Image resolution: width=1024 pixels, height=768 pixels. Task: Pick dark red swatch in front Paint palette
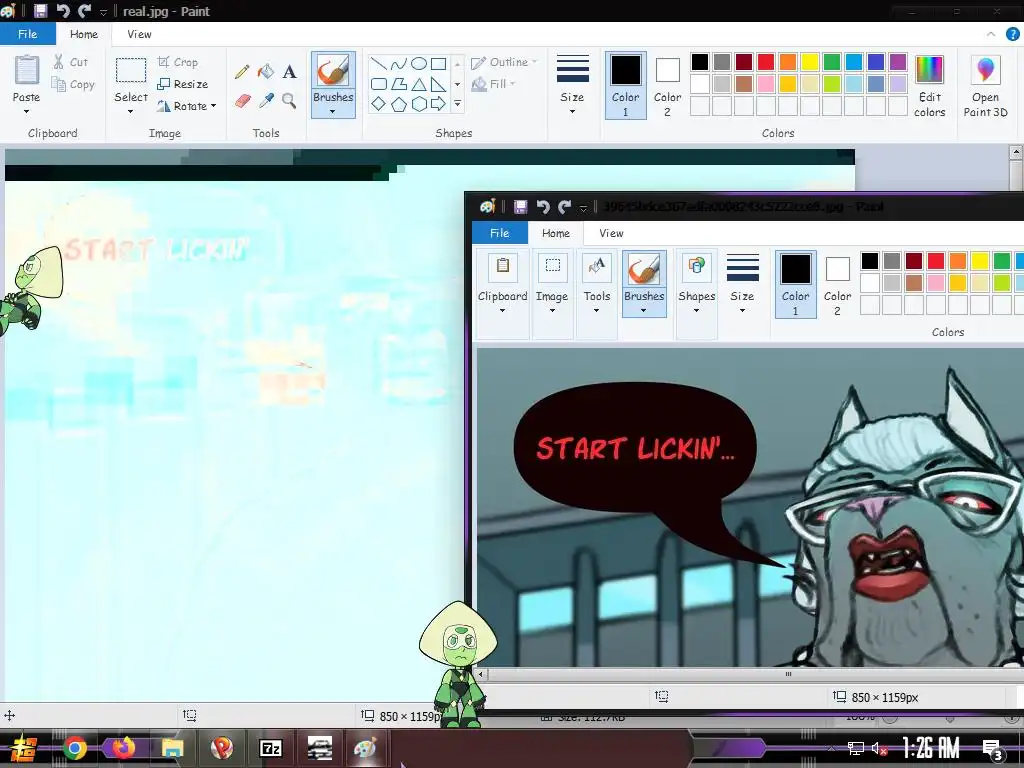click(x=914, y=261)
